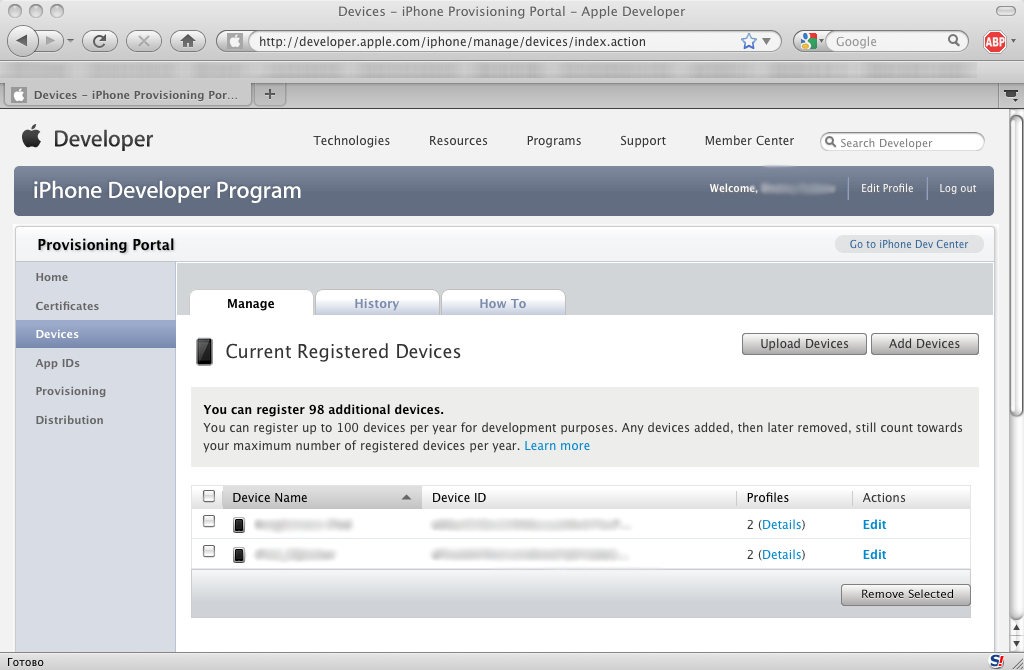The height and width of the screenshot is (670, 1024).
Task: Click the S! icon in status bar
Action: coord(997,661)
